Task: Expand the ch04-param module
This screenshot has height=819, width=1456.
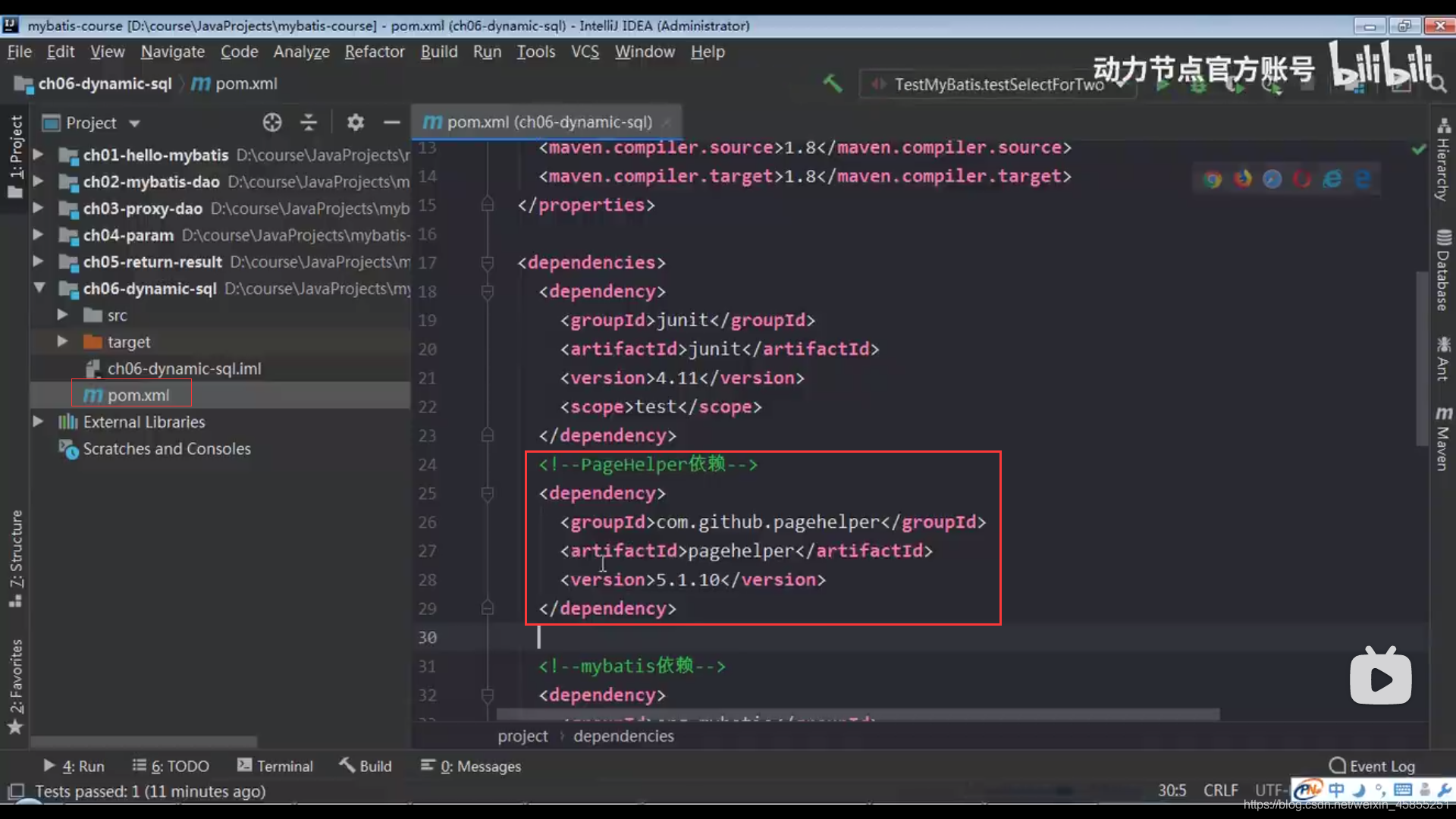Action: coord(38,235)
